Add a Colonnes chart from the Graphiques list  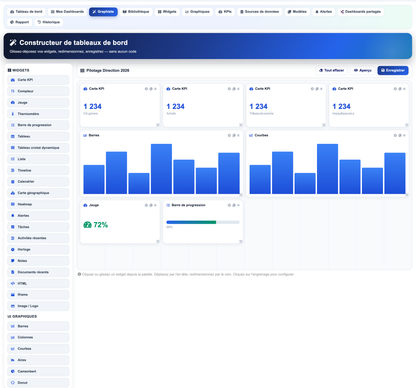(38, 337)
